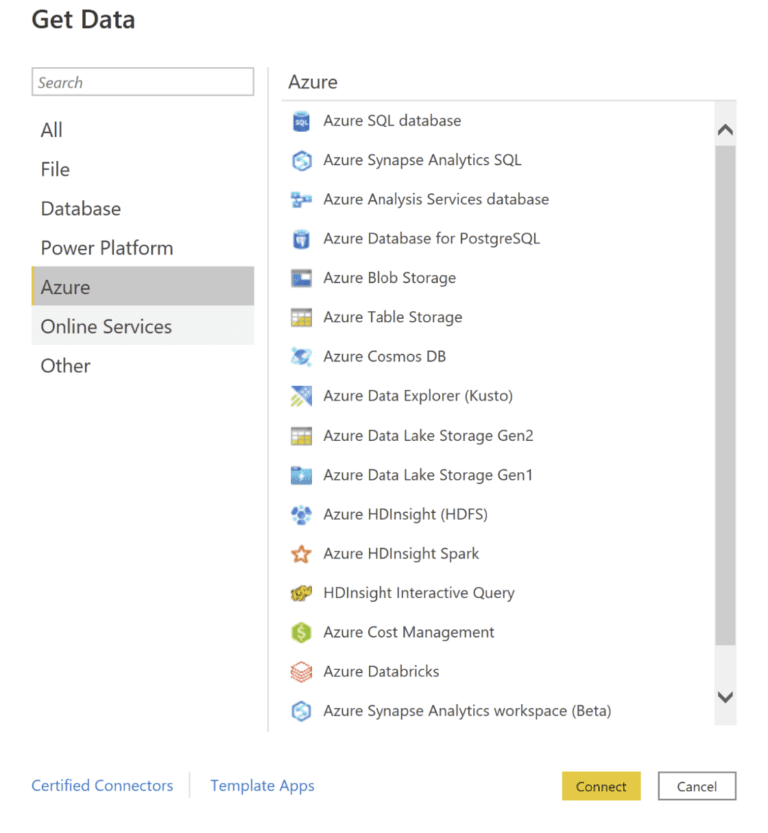The width and height of the screenshot is (768, 833).
Task: Switch to the Database category
Action: tap(80, 208)
